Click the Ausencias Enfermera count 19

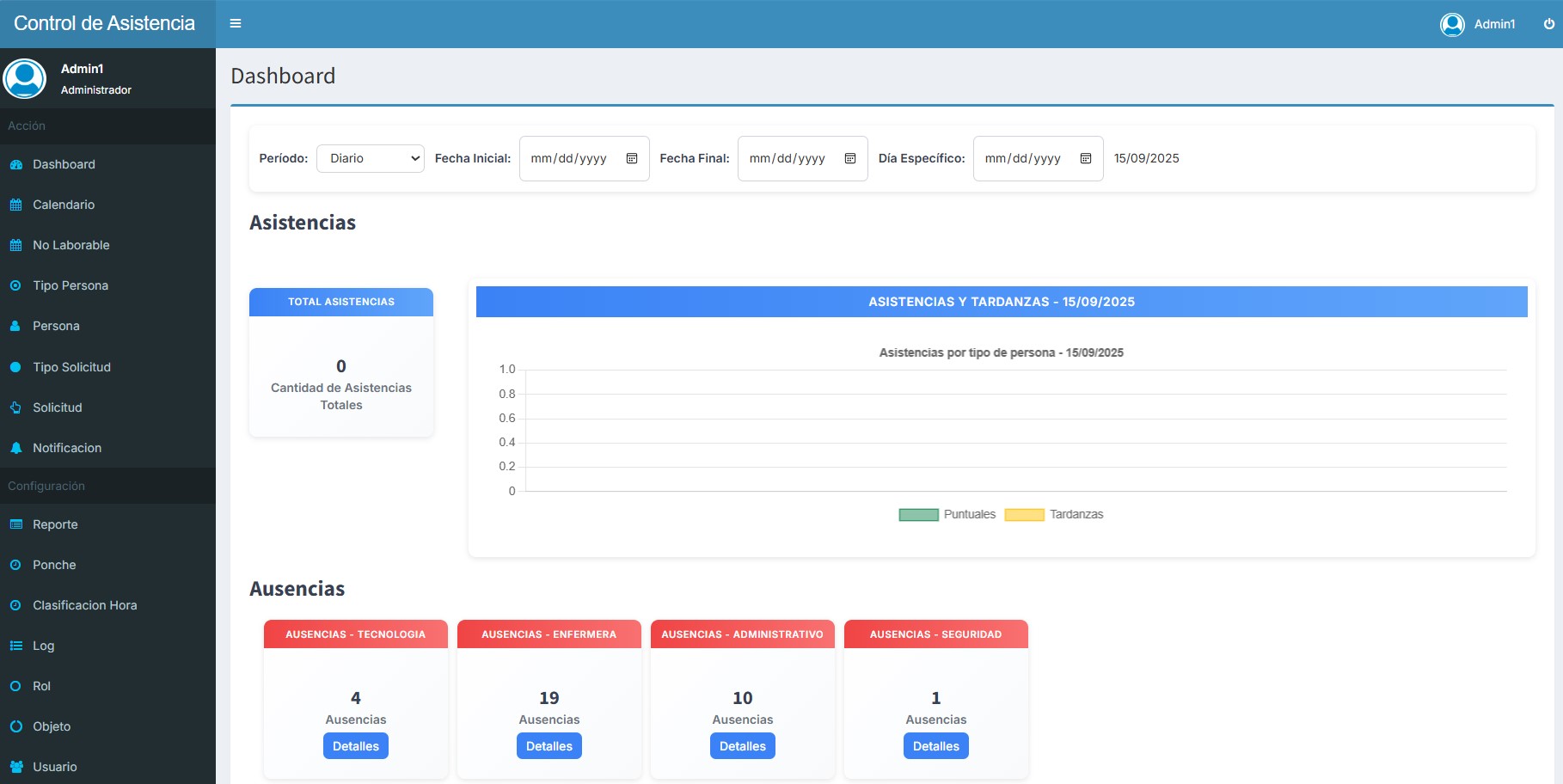549,698
